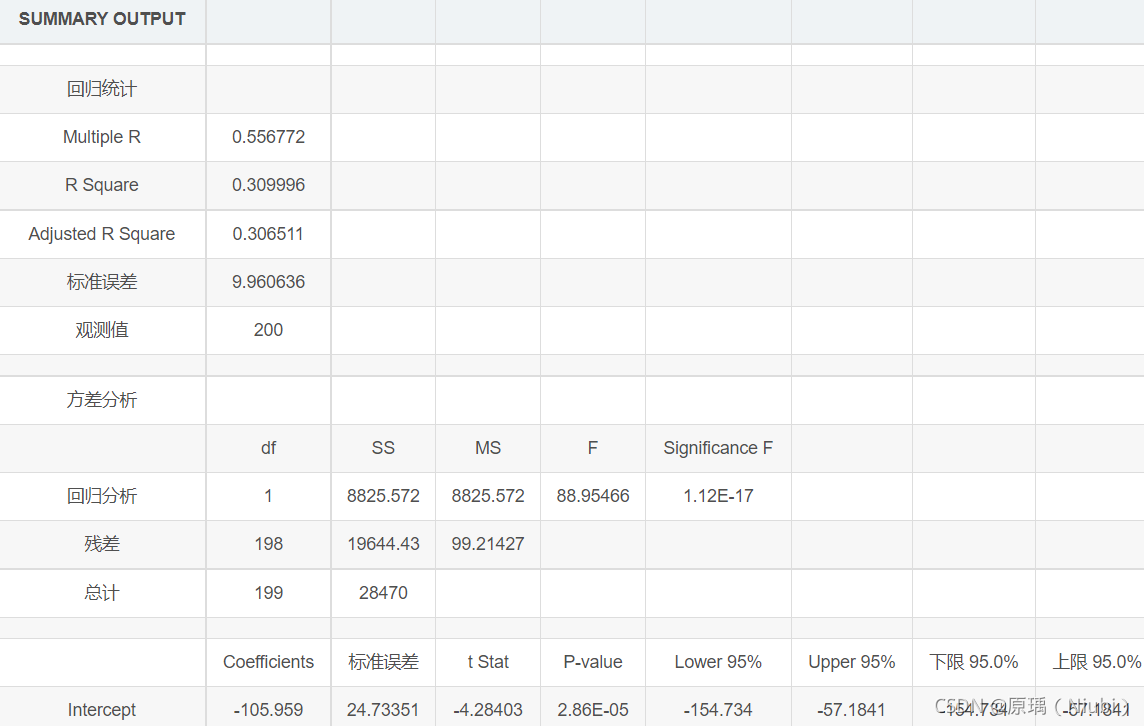Click the df column header
1144x726 pixels.
[268, 448]
